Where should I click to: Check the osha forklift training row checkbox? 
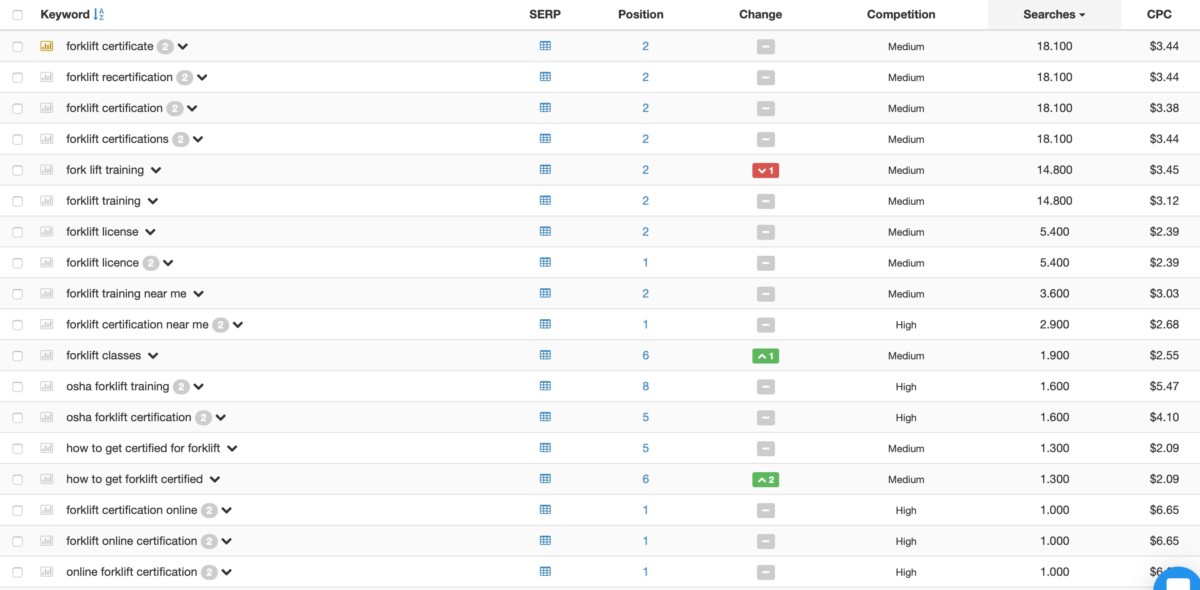[x=18, y=387]
